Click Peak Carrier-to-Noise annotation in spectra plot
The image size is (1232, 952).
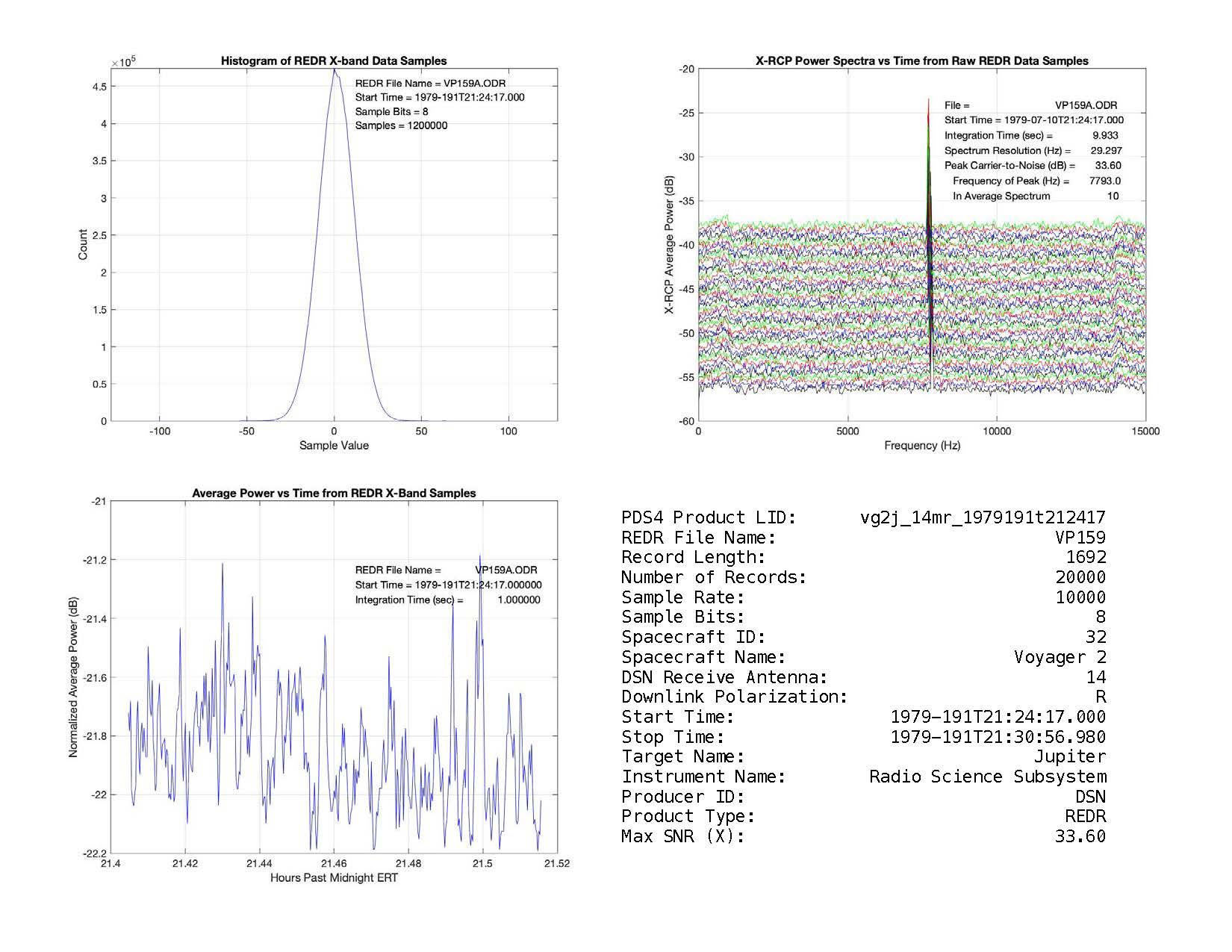[1009, 166]
